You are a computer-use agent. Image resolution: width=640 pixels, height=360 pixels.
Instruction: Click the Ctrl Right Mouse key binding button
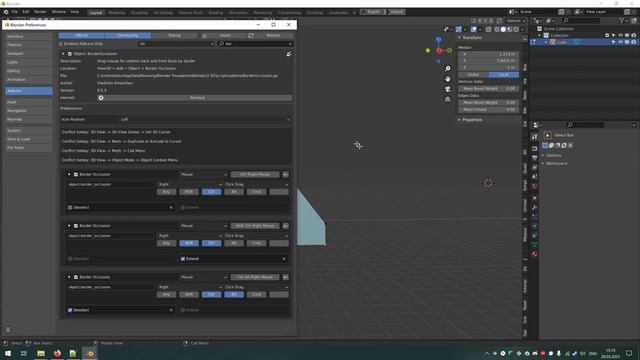255,174
